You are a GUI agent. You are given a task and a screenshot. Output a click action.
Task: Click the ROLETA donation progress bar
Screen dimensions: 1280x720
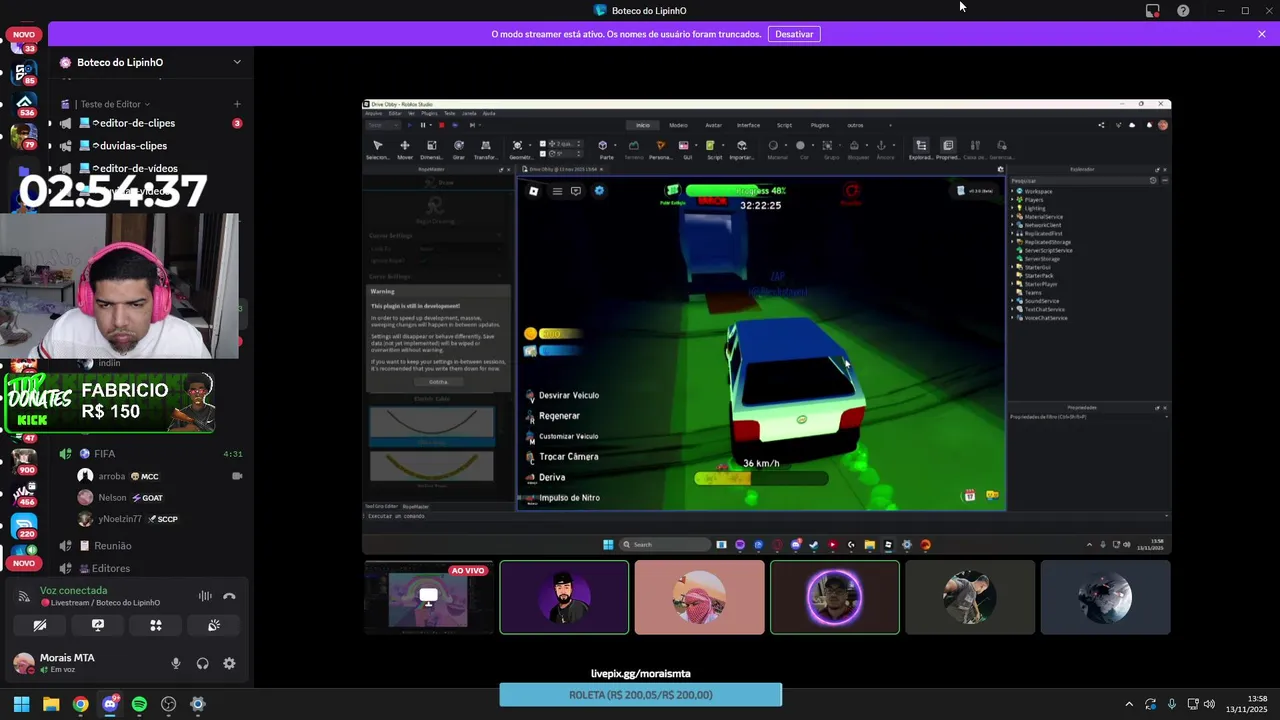tap(641, 695)
